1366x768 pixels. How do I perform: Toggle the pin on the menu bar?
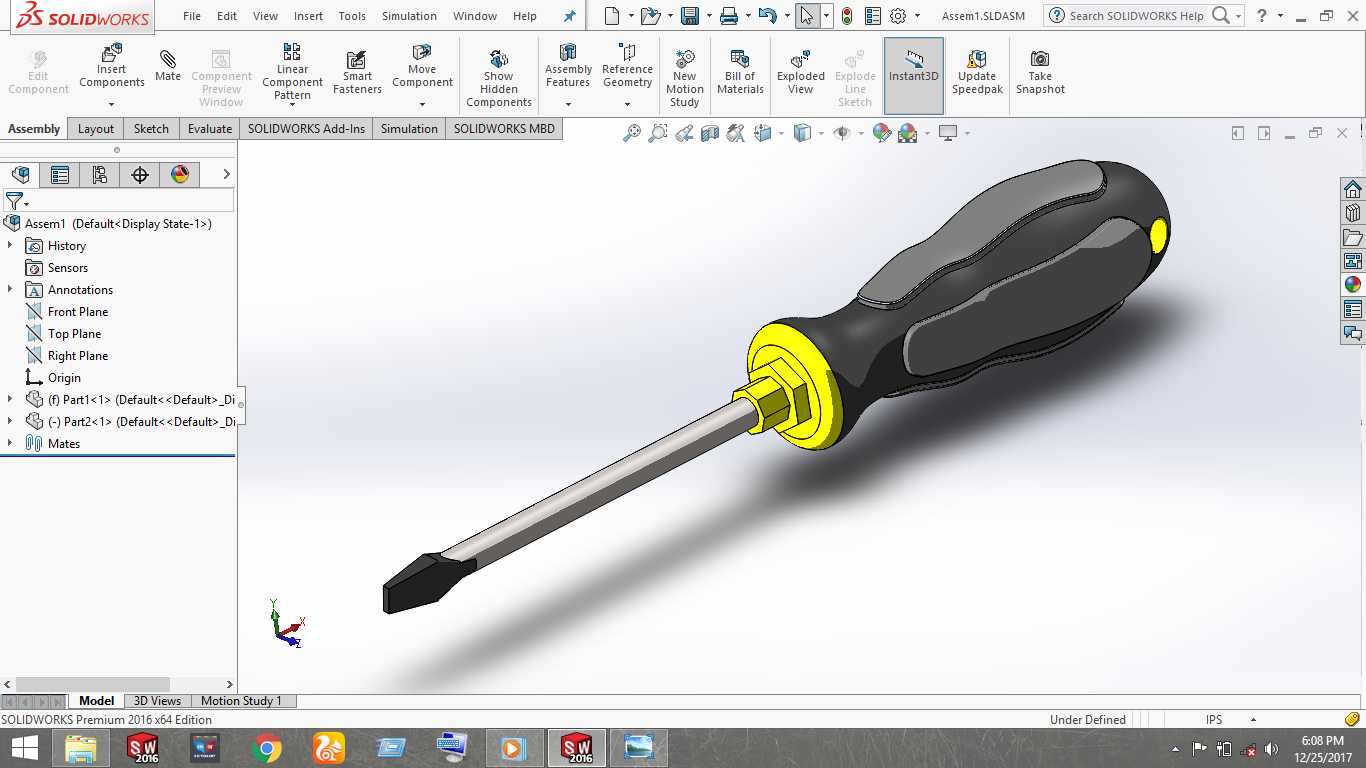click(x=570, y=16)
